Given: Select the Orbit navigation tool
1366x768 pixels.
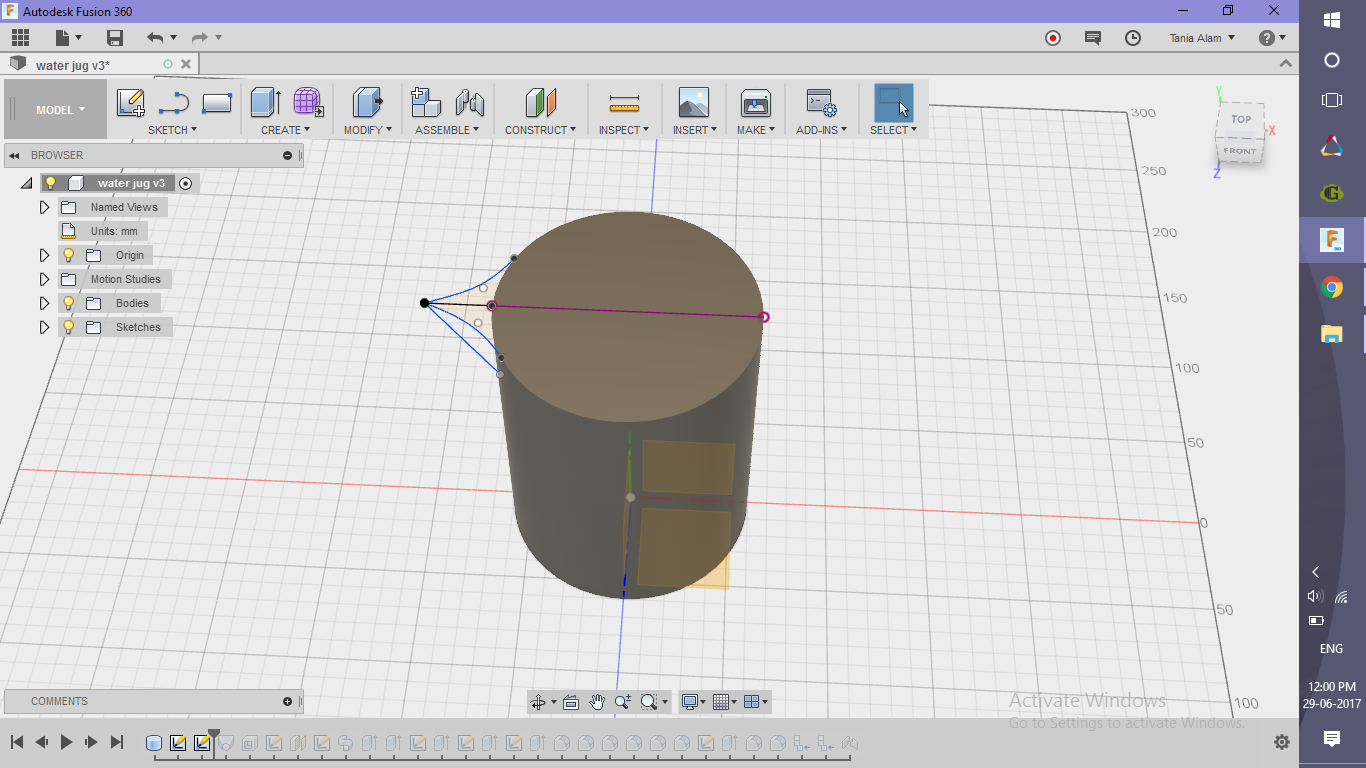Looking at the screenshot, I should tap(539, 702).
